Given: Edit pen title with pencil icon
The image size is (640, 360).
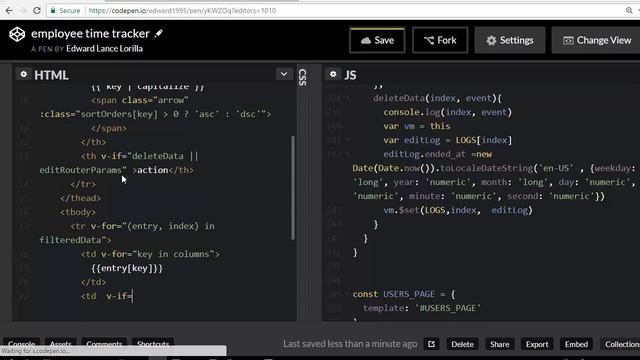Looking at the screenshot, I should pos(158,33).
